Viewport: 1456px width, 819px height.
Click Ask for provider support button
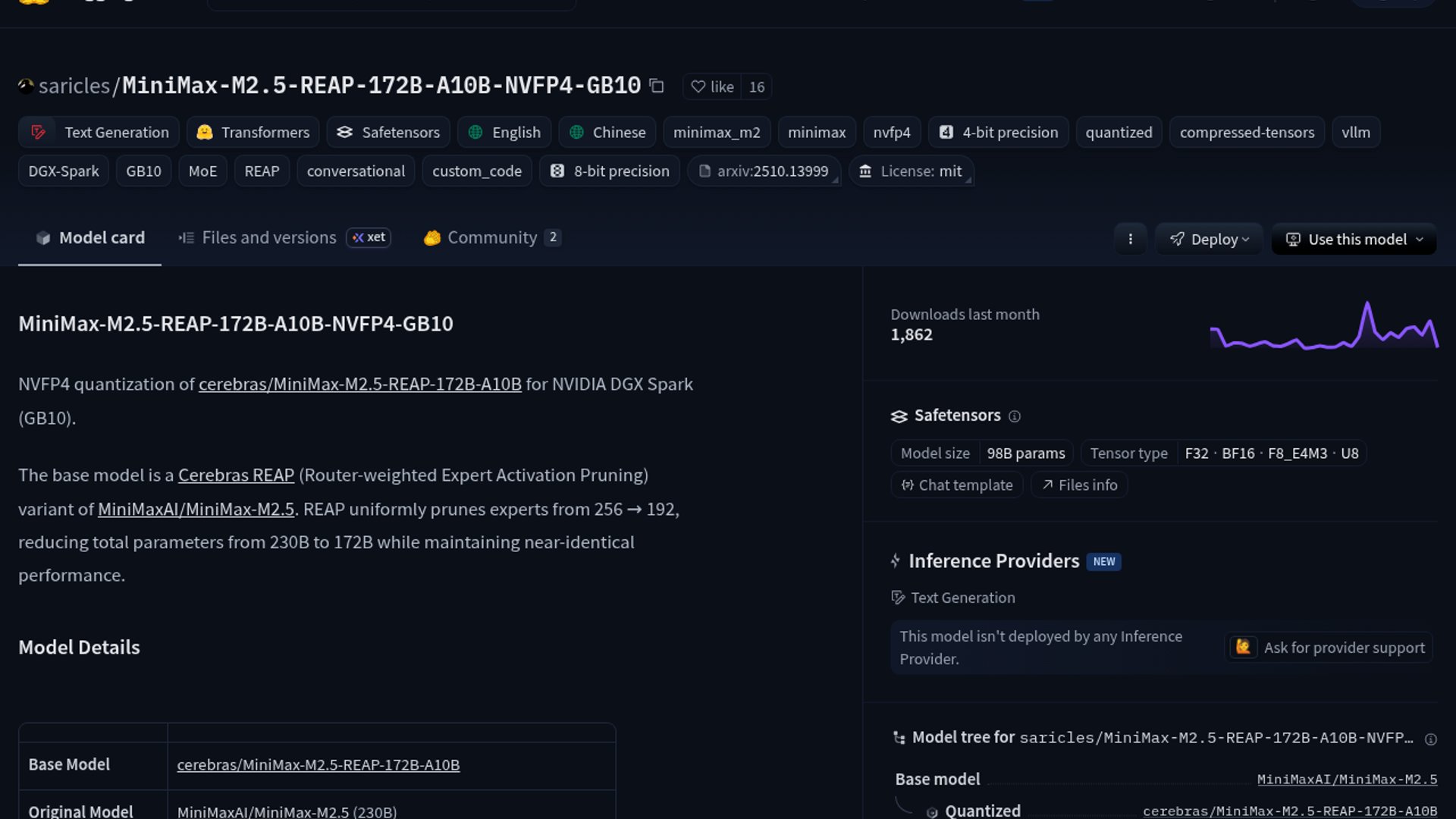[x=1329, y=648]
